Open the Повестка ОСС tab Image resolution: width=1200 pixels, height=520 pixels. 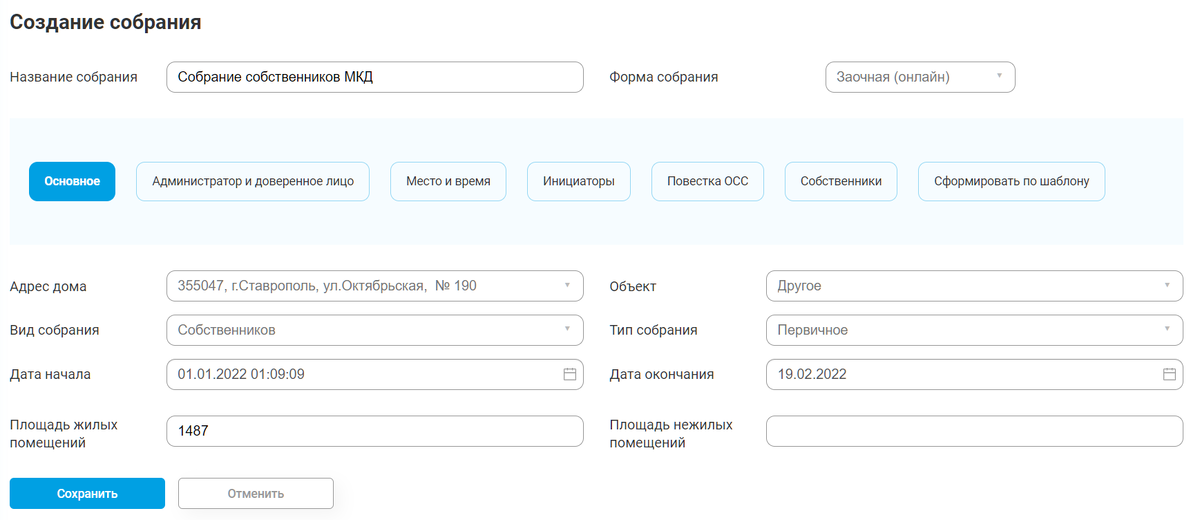pos(708,182)
